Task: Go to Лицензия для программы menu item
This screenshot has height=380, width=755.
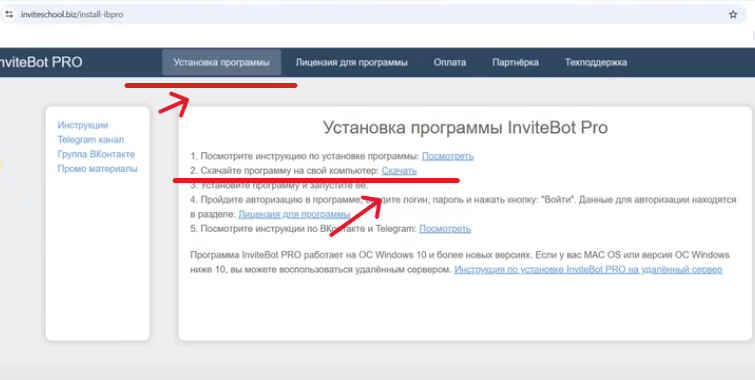Action: click(351, 62)
